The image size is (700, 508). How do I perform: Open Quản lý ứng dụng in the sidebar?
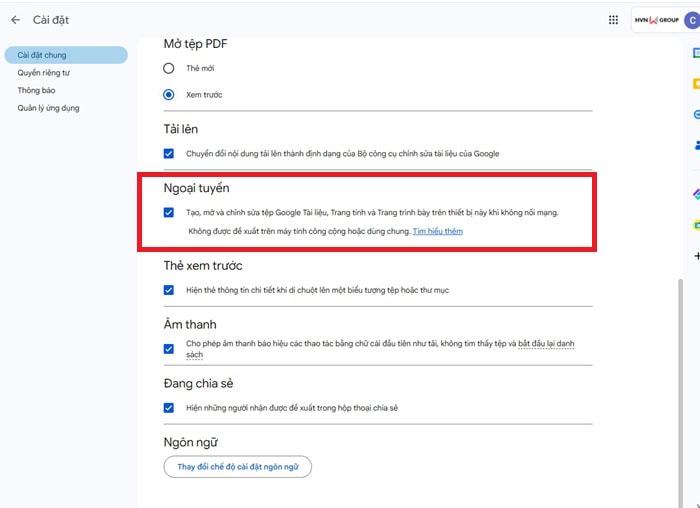(48, 108)
